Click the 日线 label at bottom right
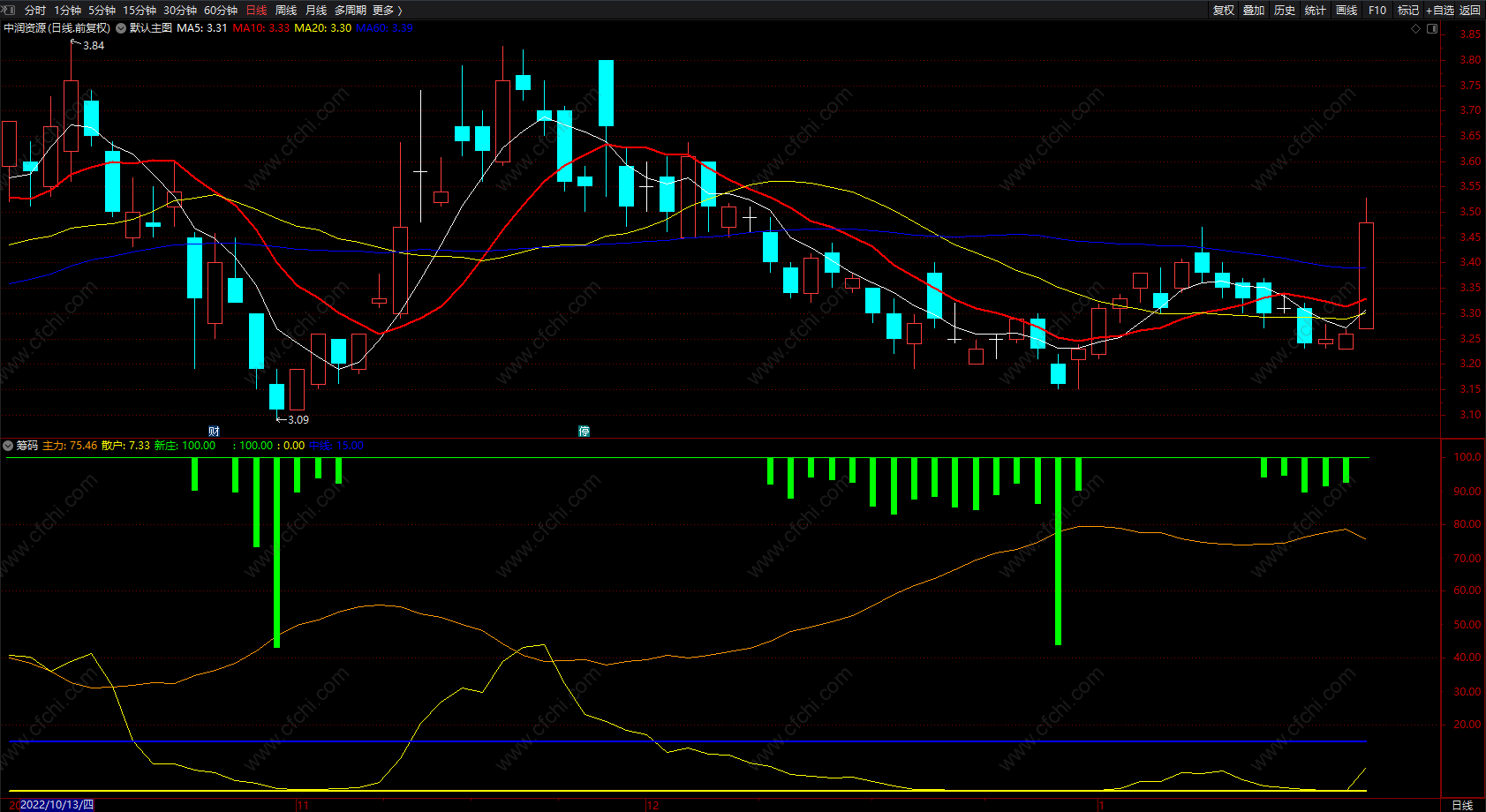This screenshot has width=1486, height=812. click(1462, 805)
